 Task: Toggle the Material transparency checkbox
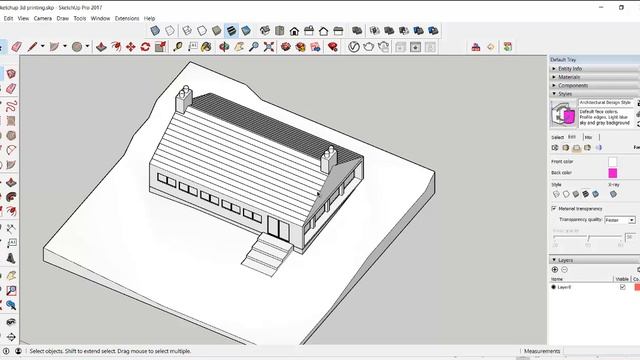coord(554,209)
